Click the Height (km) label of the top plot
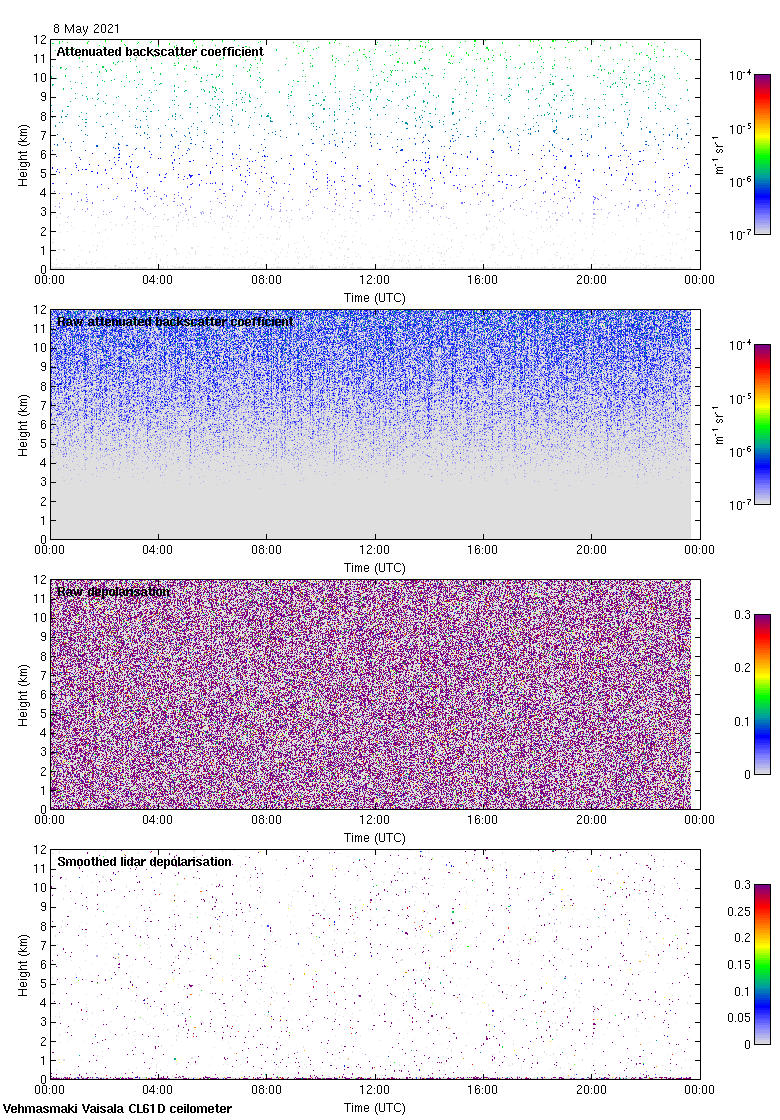Image resolution: width=780 pixels, height=1120 pixels. click(x=23, y=155)
